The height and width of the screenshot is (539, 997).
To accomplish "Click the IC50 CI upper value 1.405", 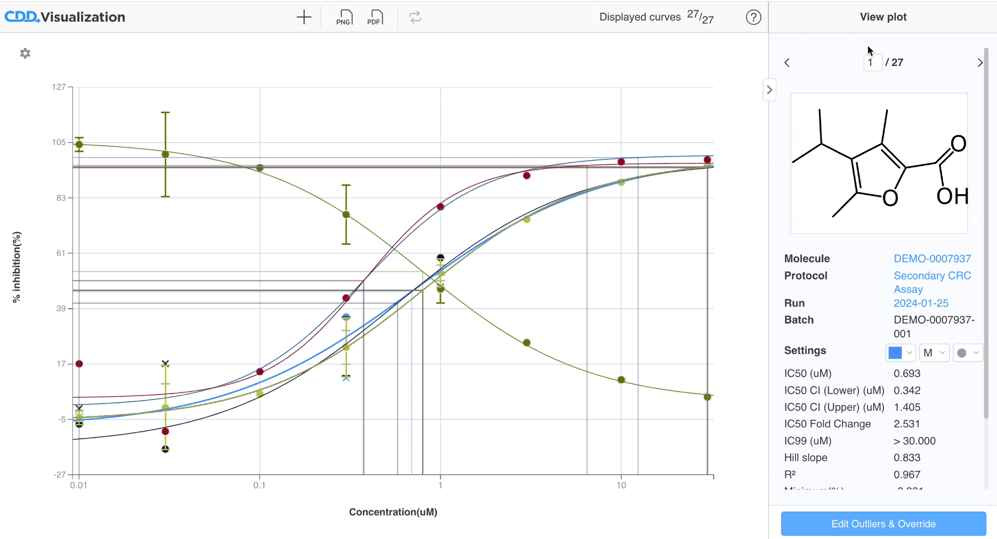I will click(907, 407).
